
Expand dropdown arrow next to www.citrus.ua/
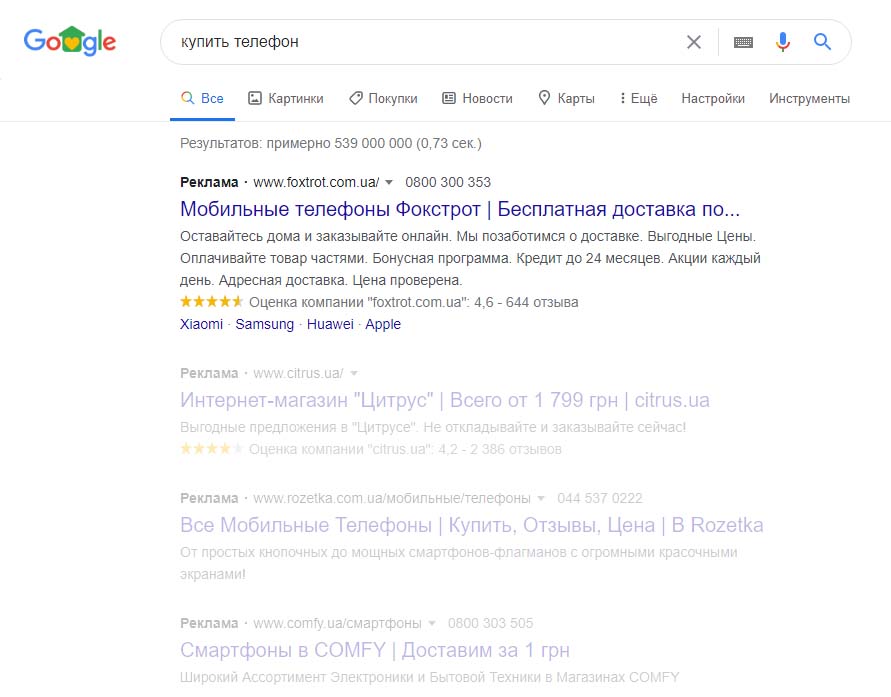[354, 373]
